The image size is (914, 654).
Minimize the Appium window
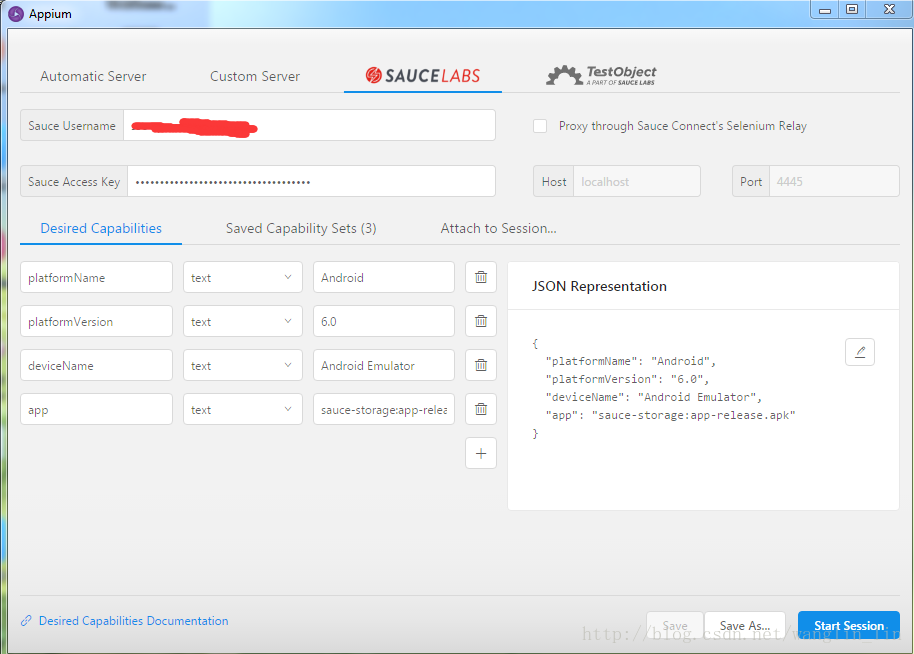(825, 10)
